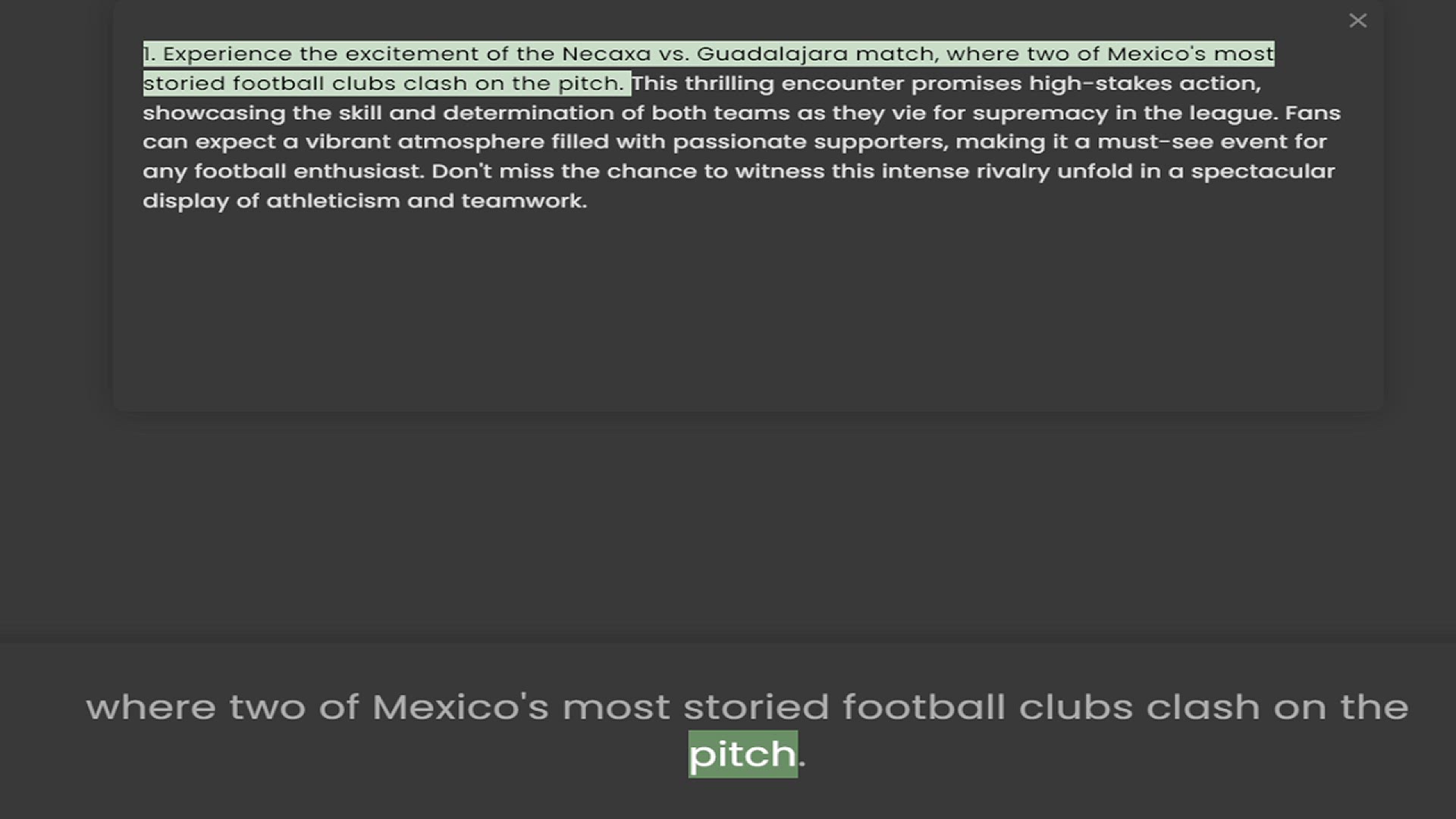Screen dimensions: 1456x819
Task: Click the word "Guadalajara" in the paragraph
Action: (772, 55)
